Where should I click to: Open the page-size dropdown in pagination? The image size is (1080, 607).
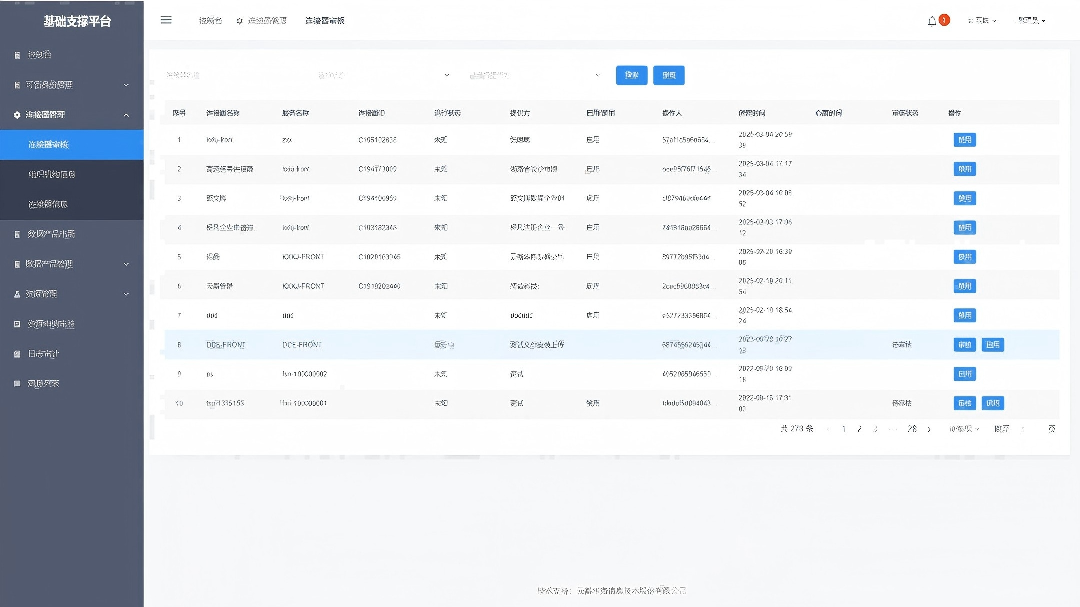point(964,429)
